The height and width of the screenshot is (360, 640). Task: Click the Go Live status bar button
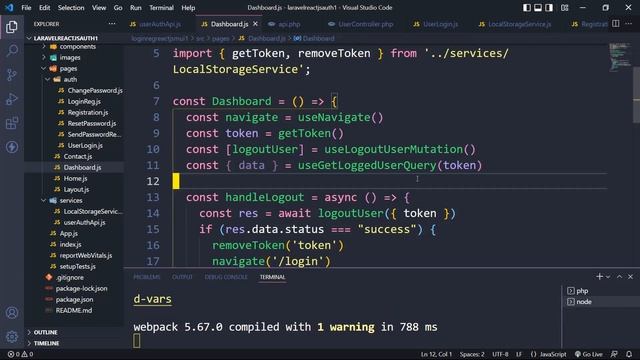[589, 354]
